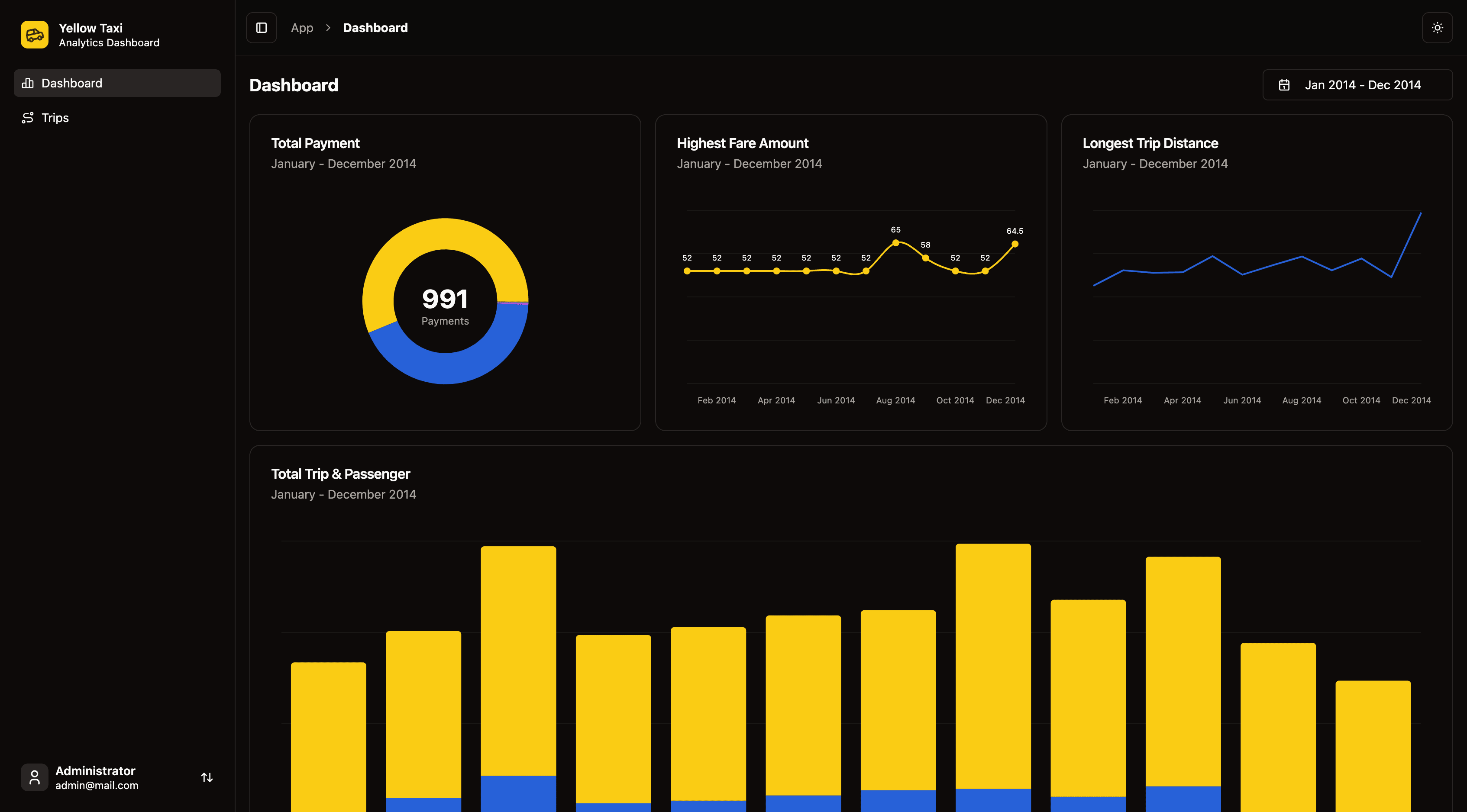
Task: Click the Aug 2014 label on fare chart
Action: coord(896,400)
